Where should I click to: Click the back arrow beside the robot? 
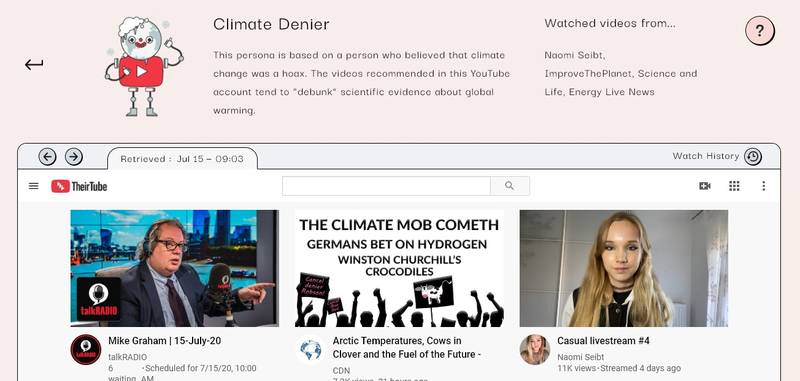click(x=34, y=64)
